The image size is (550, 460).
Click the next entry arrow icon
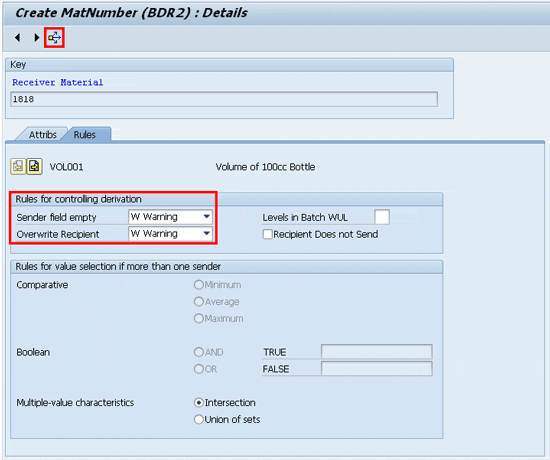(x=37, y=38)
